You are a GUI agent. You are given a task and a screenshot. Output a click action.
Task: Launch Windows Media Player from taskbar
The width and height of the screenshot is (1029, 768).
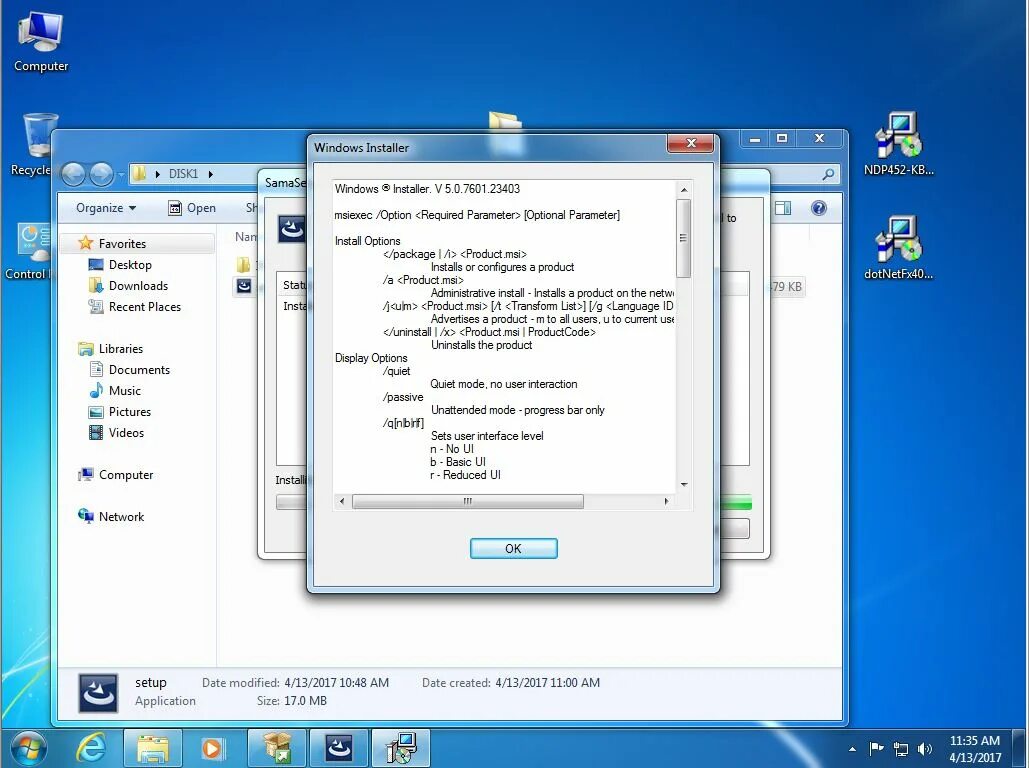[212, 748]
